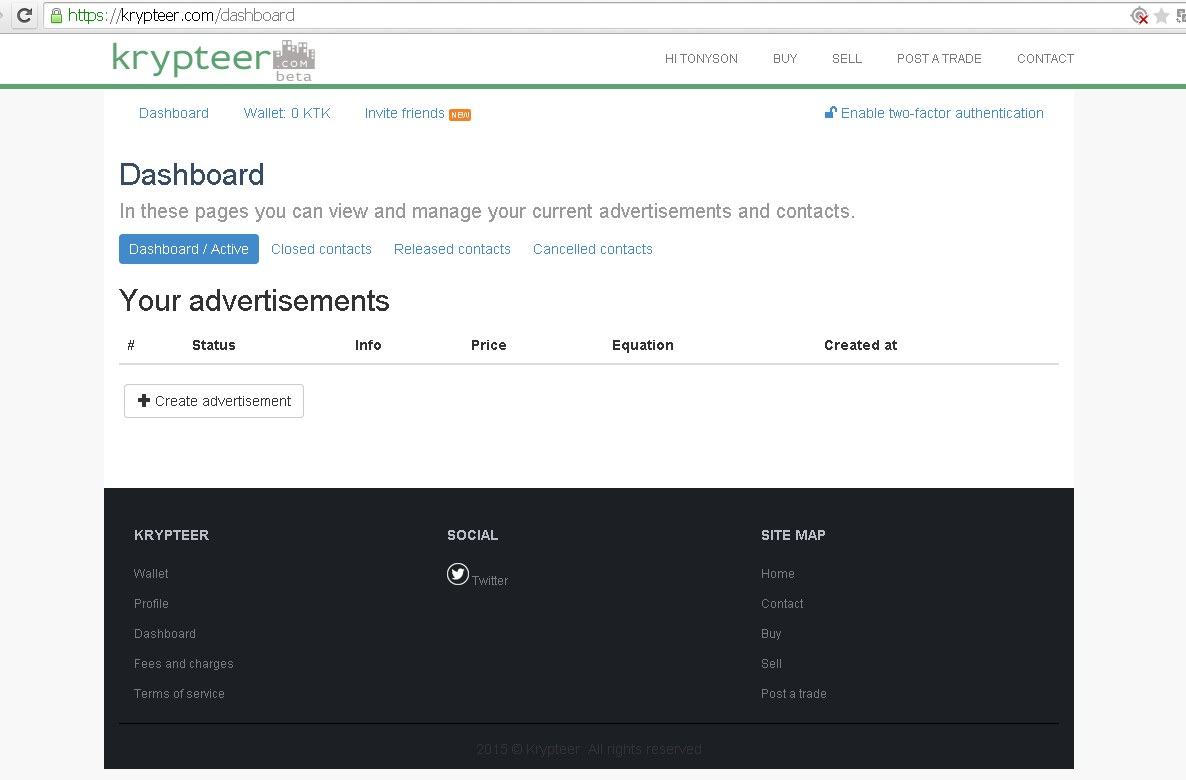1186x780 pixels.
Task: Open Fees and charges footer link
Action: (184, 663)
